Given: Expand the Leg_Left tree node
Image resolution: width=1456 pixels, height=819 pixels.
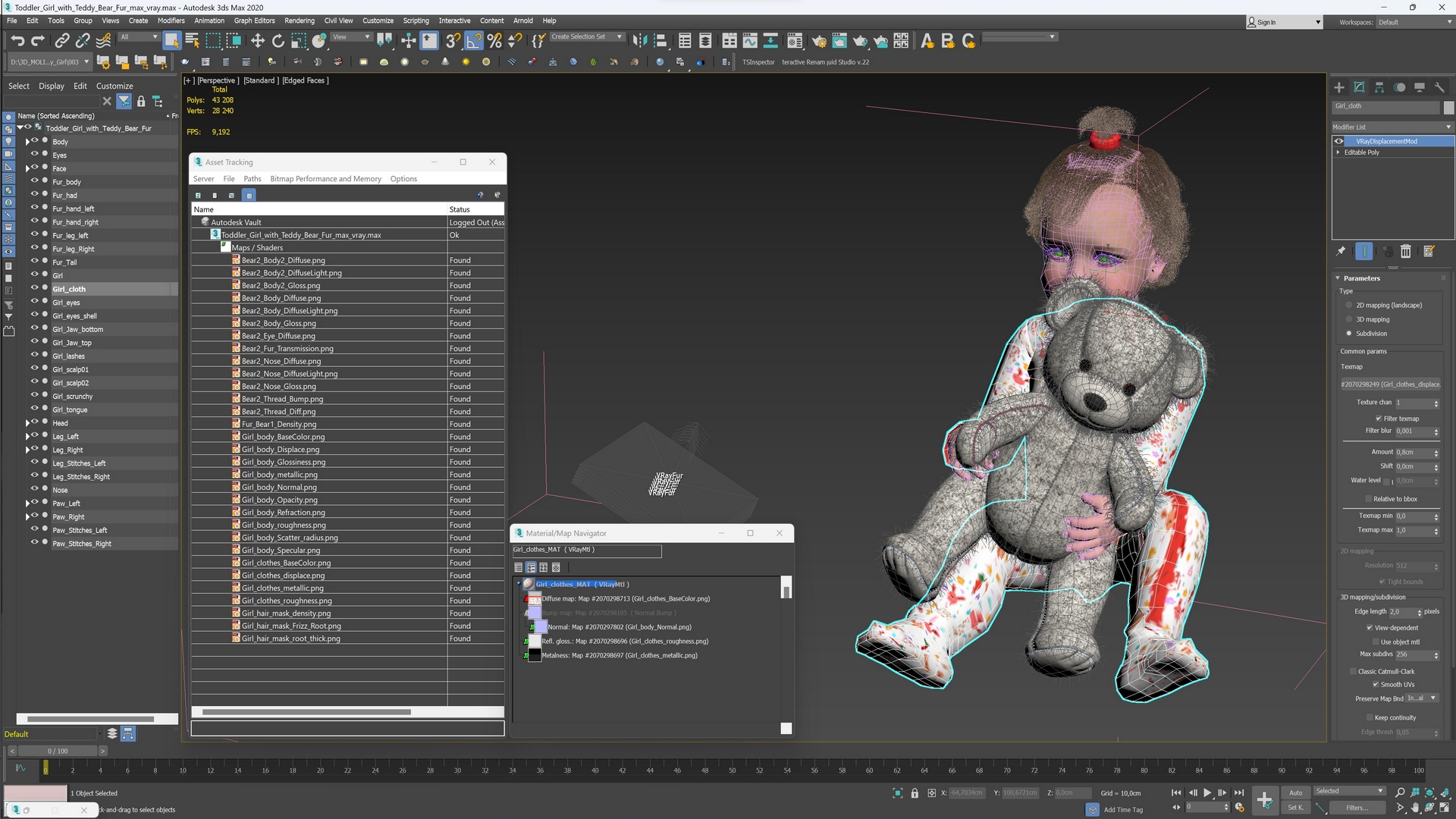Looking at the screenshot, I should pos(27,437).
